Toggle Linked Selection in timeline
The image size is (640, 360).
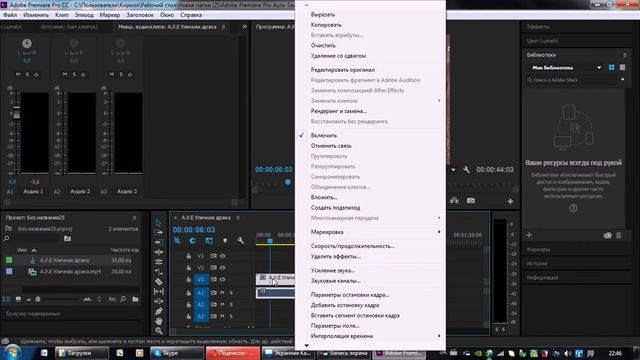(209, 241)
